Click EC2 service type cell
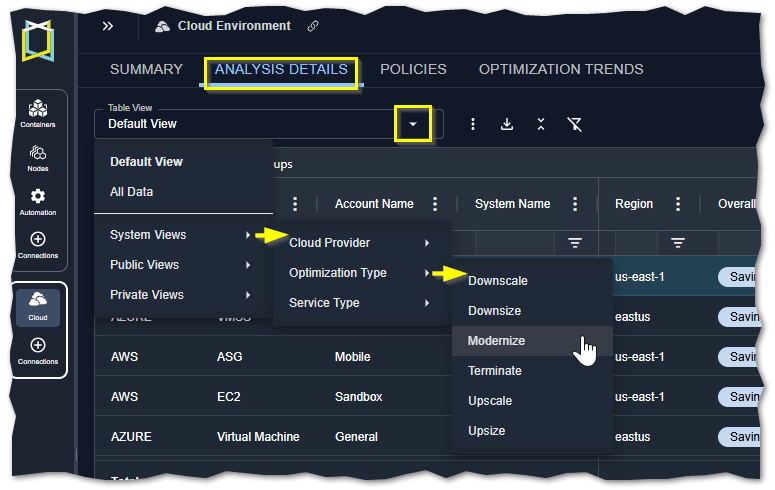Viewport: 775px width, 490px height. pos(228,397)
